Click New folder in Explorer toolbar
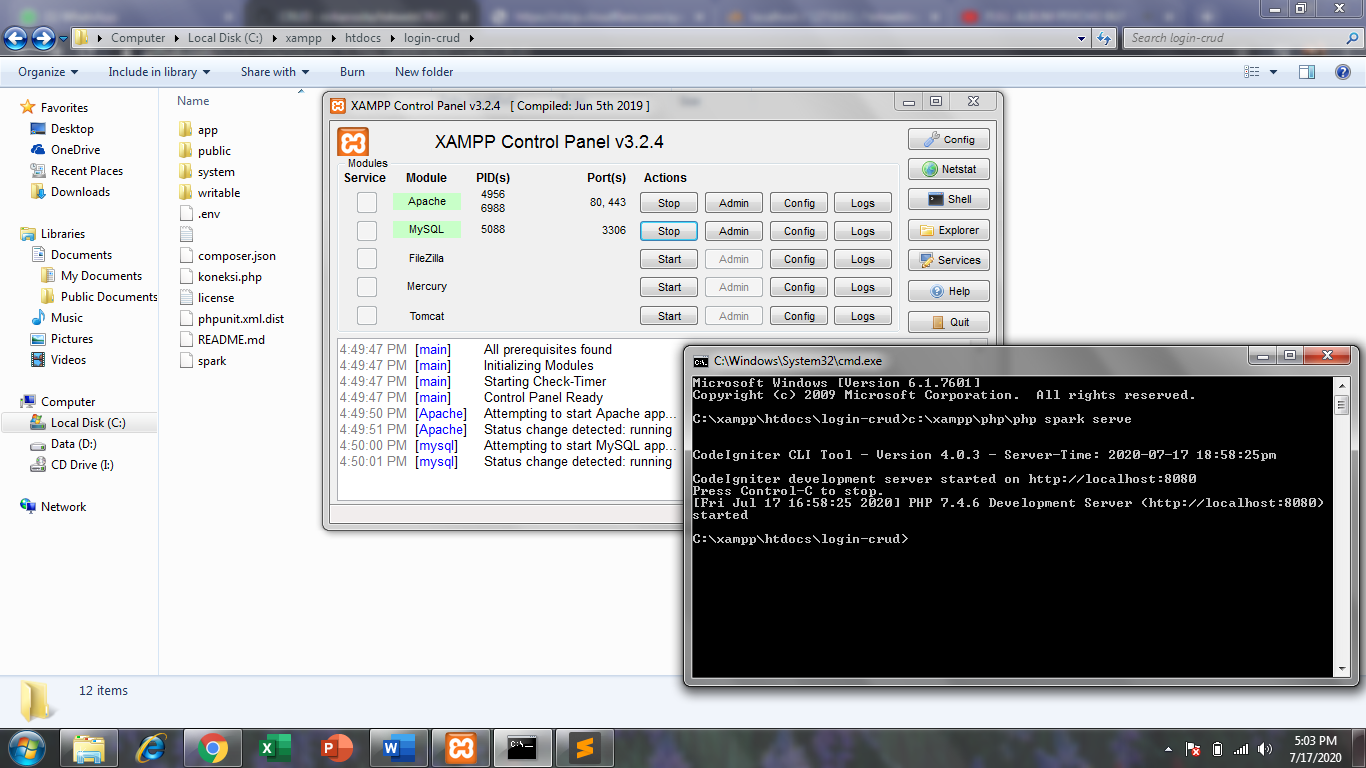 point(424,72)
